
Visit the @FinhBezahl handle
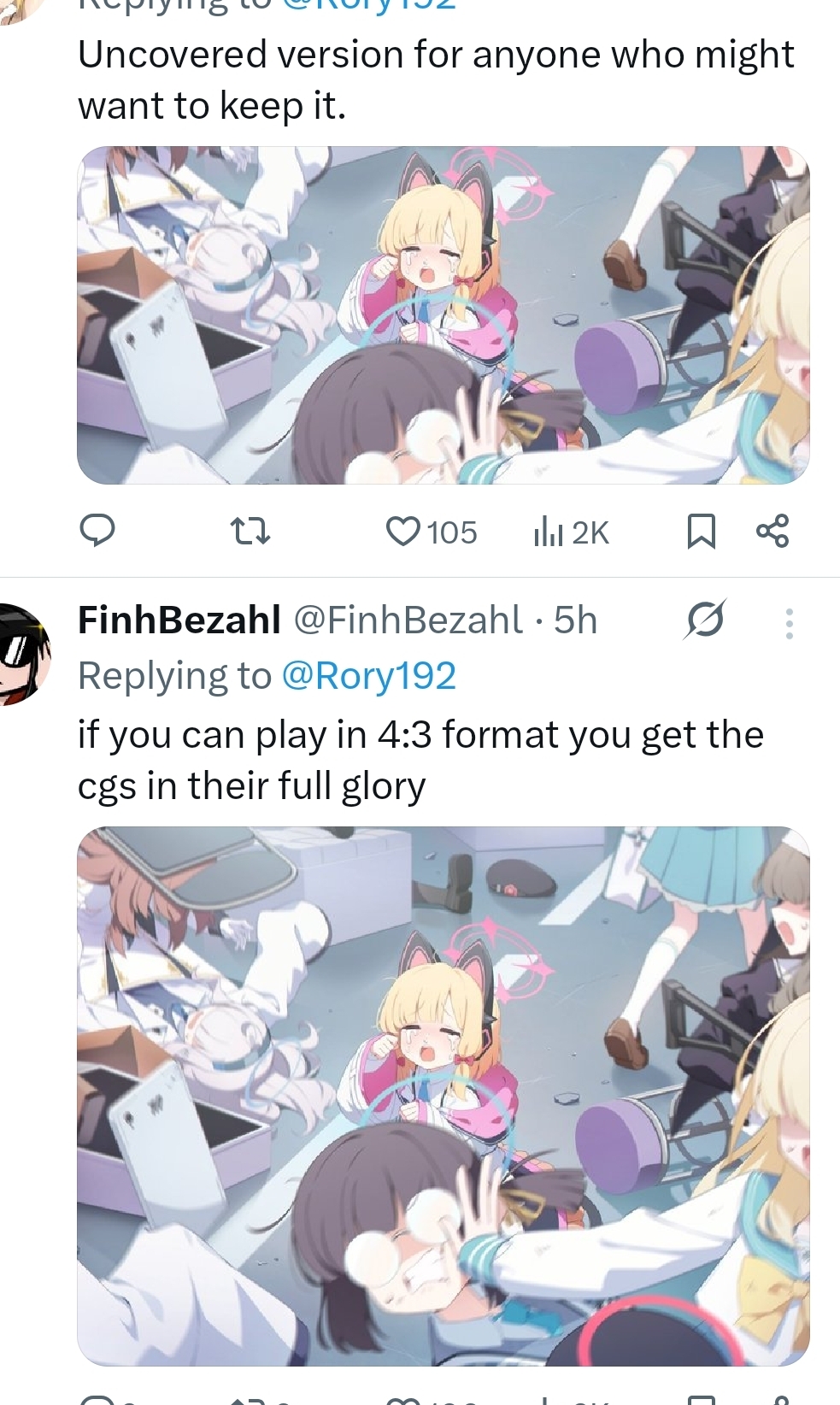[408, 620]
